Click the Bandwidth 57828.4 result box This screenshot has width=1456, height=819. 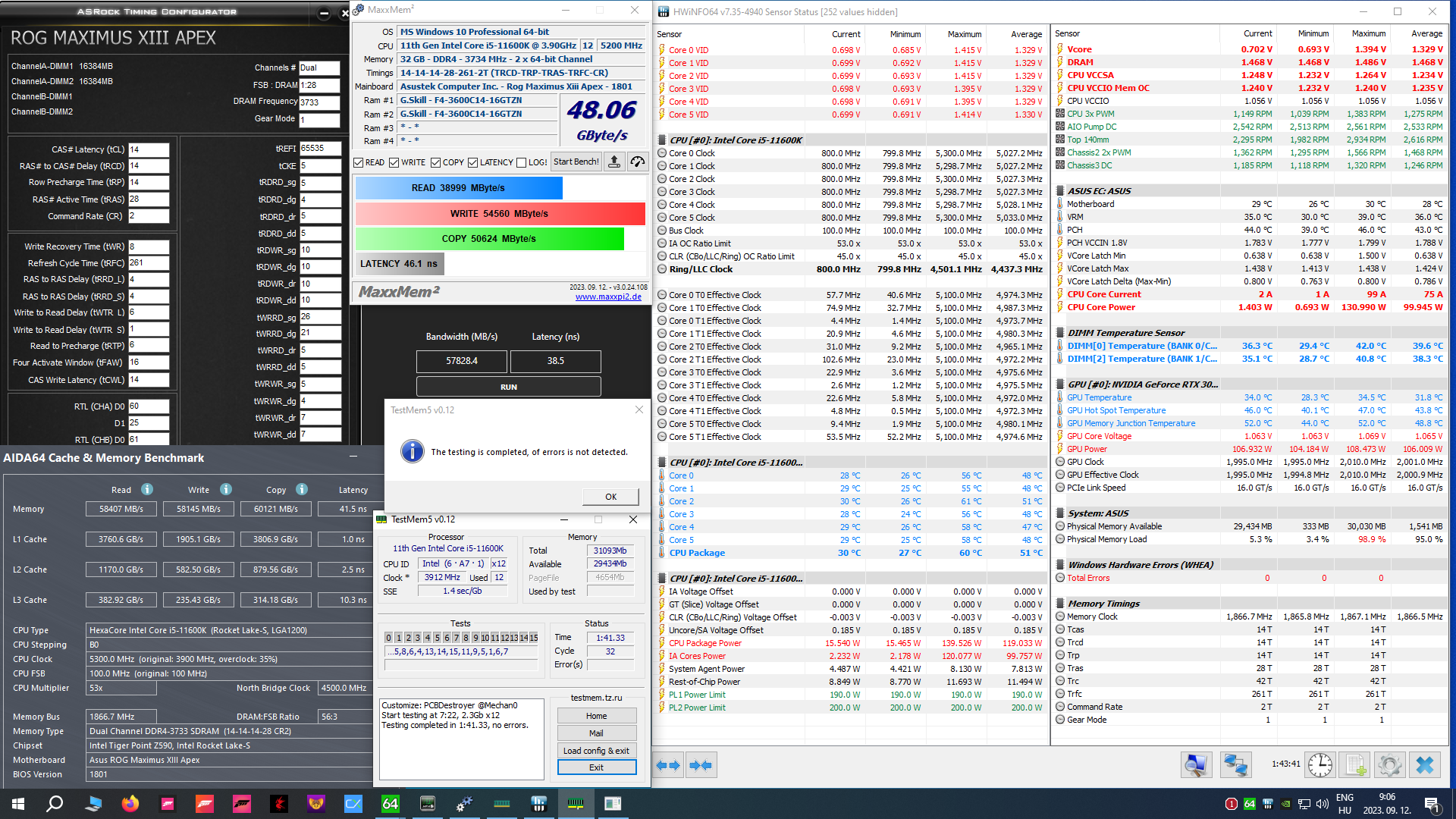pyautogui.click(x=462, y=361)
